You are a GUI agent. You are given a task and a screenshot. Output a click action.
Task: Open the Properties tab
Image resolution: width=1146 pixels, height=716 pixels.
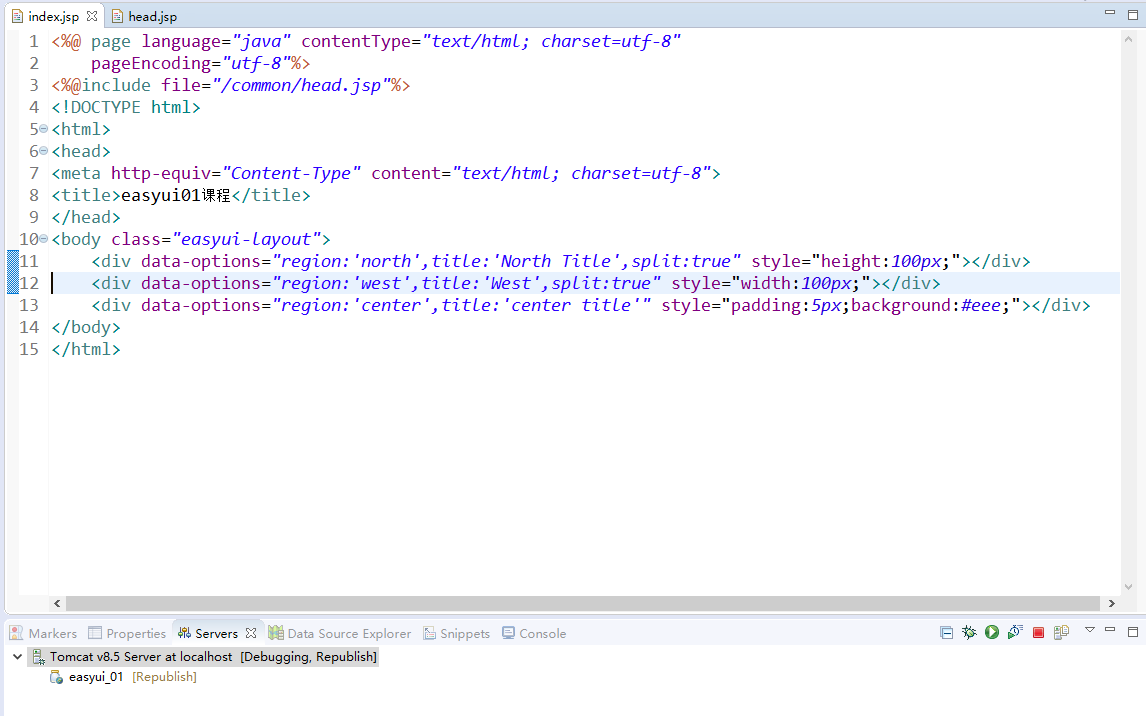tap(127, 633)
